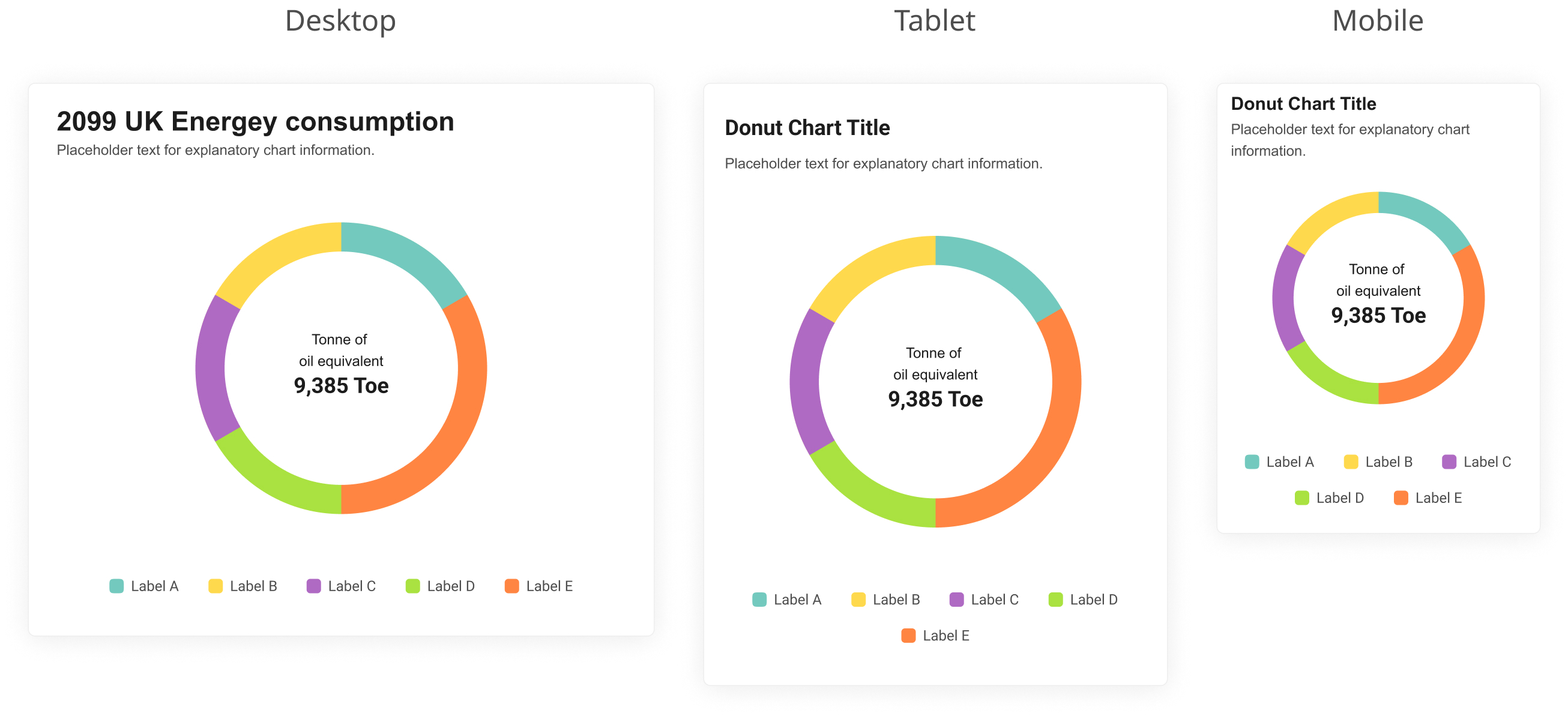Click the "Donut Chart Title" heading in Tablet card

pos(807,128)
